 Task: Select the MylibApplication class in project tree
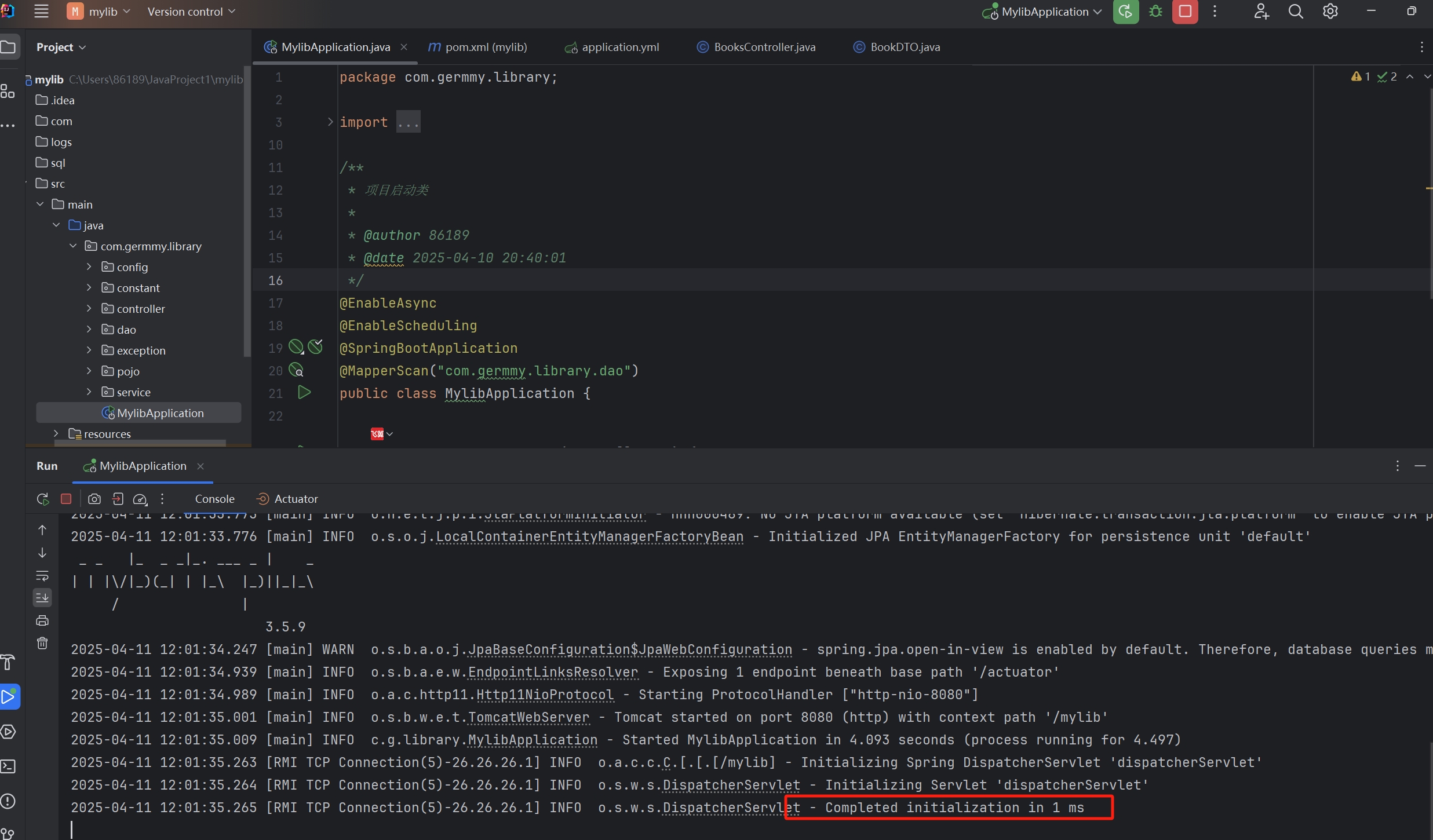tap(160, 413)
